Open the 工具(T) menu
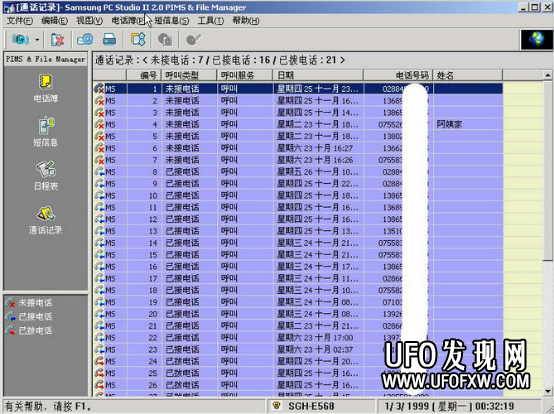The image size is (554, 414). pyautogui.click(x=211, y=21)
